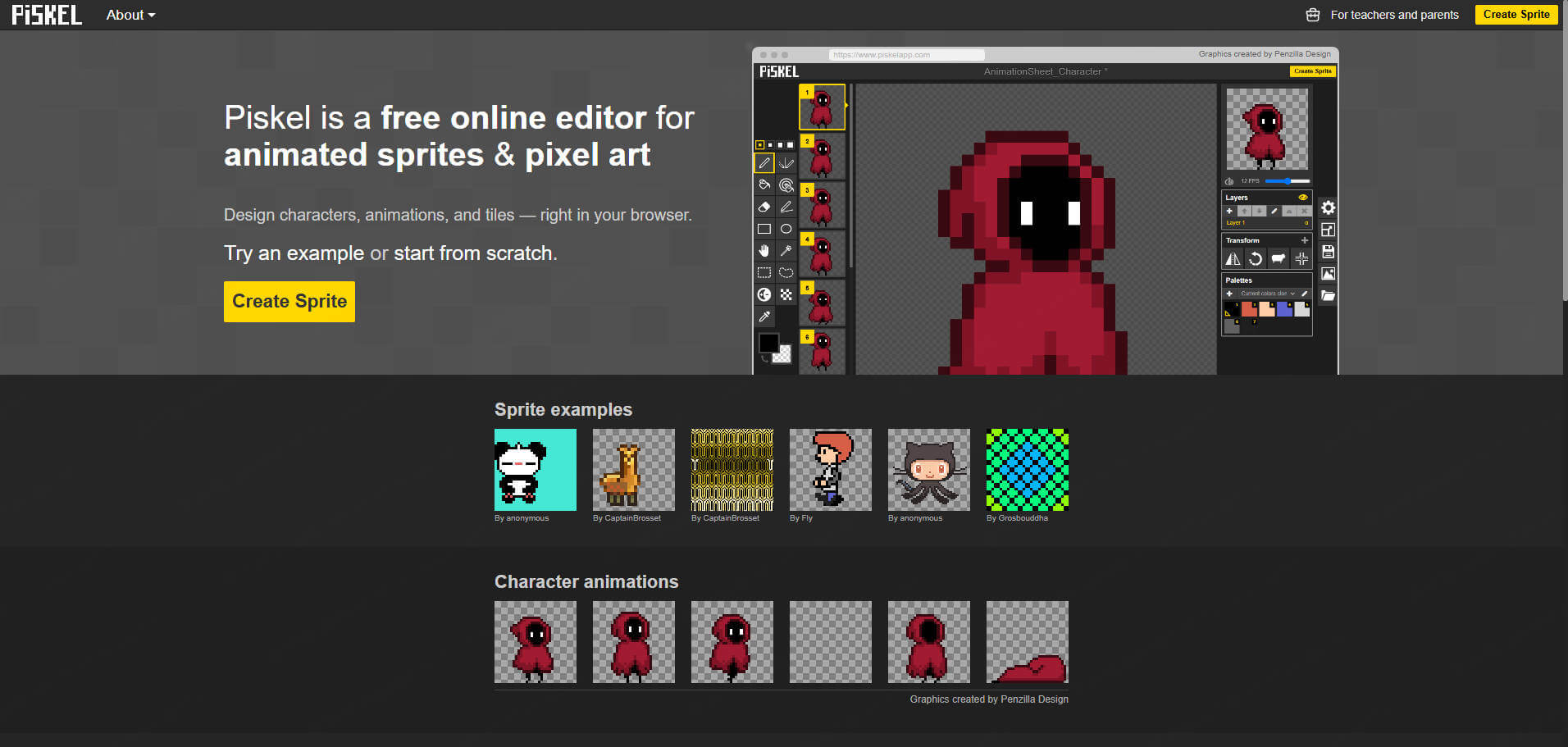Open the About dropdown menu
The image size is (1568, 747).
pos(130,15)
